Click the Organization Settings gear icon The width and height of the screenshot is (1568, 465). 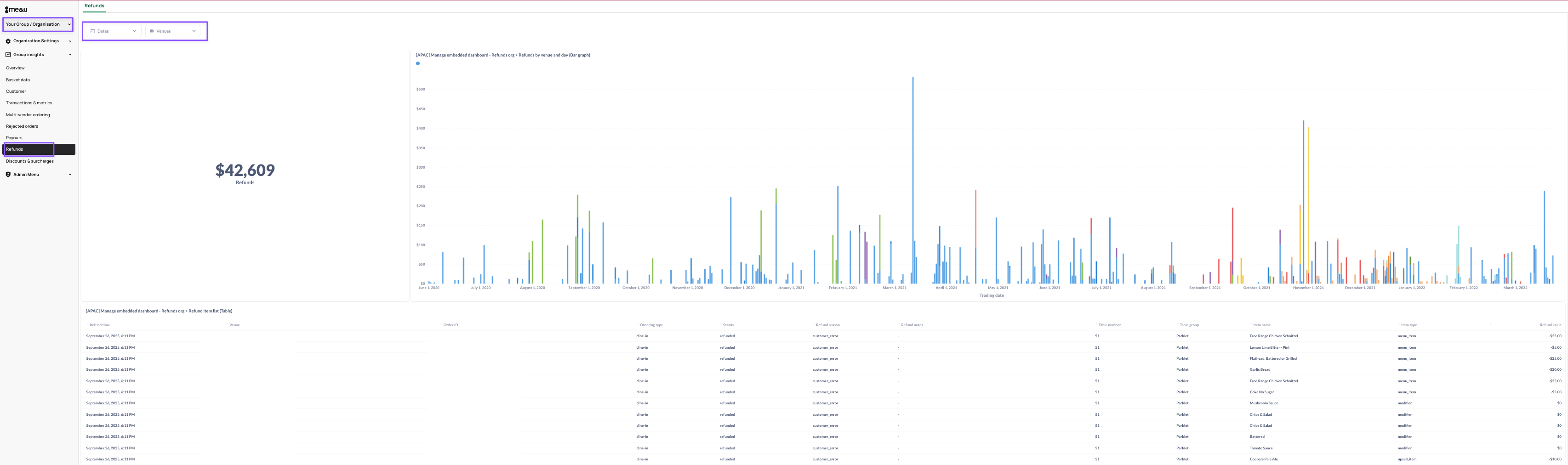point(8,41)
